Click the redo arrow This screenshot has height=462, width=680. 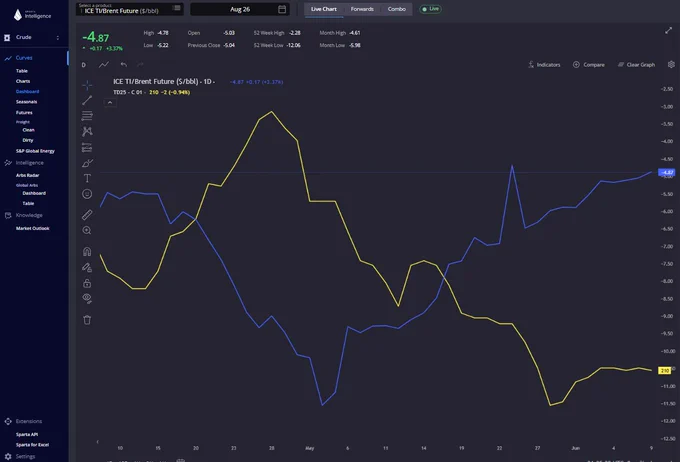click(x=140, y=65)
